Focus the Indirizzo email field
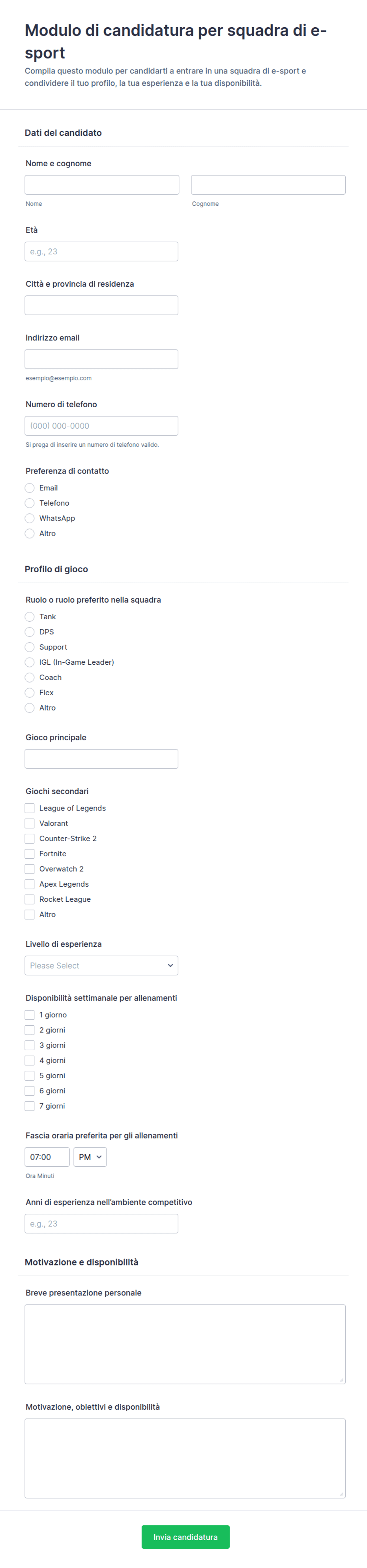The height and width of the screenshot is (1568, 367). [x=102, y=359]
